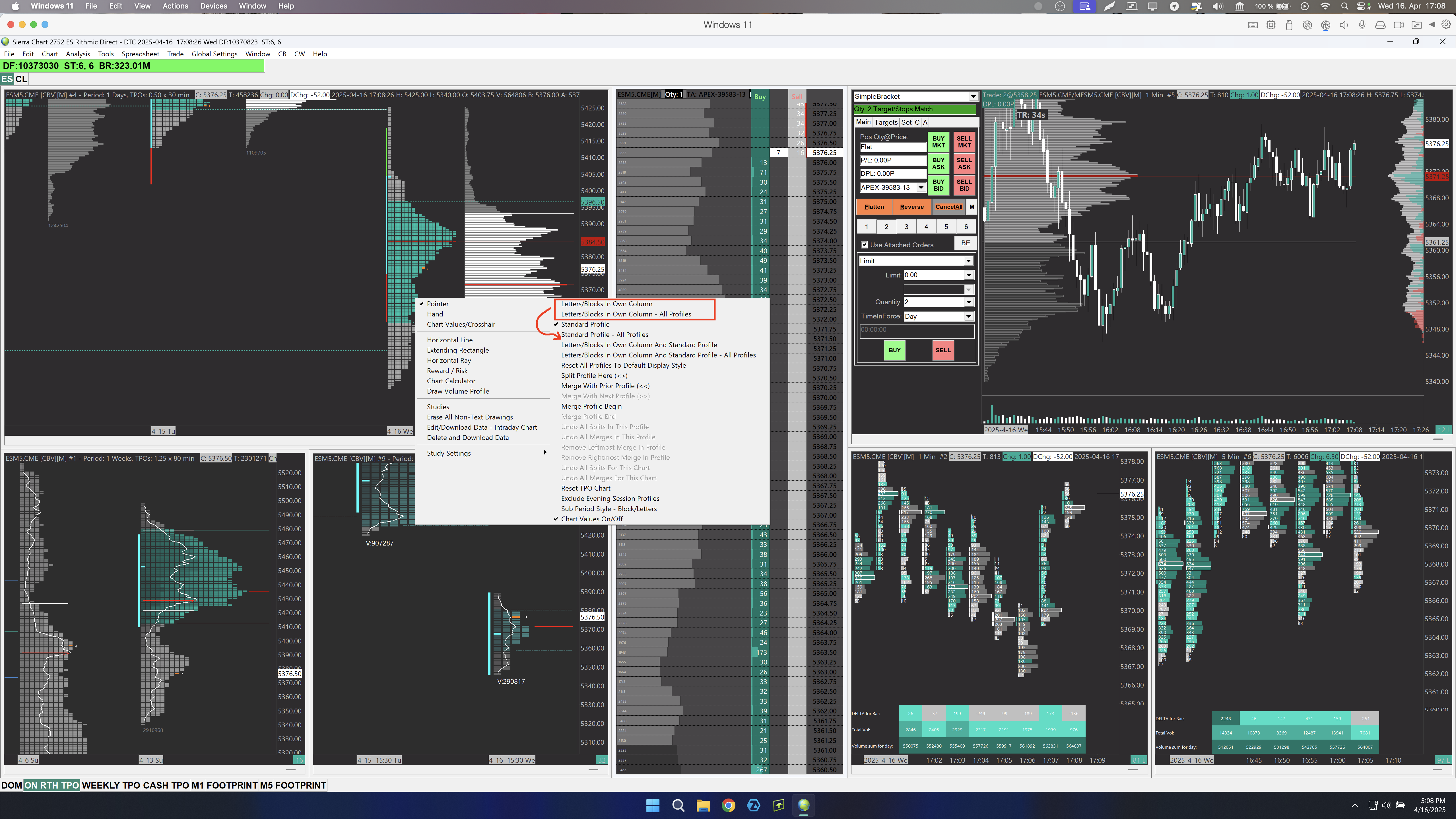
Task: Open Chrome from the Windows taskbar
Action: point(729,805)
